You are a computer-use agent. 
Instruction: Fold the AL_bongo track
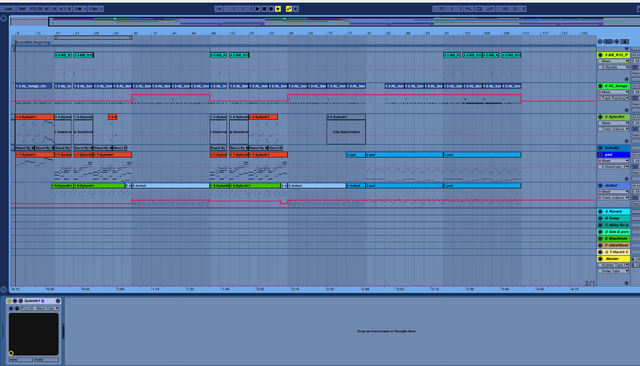(x=600, y=86)
